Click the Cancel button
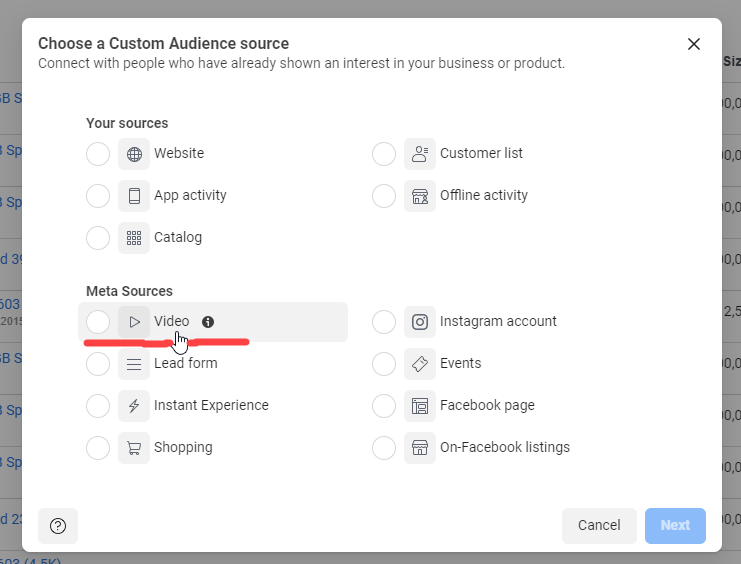 pyautogui.click(x=599, y=526)
